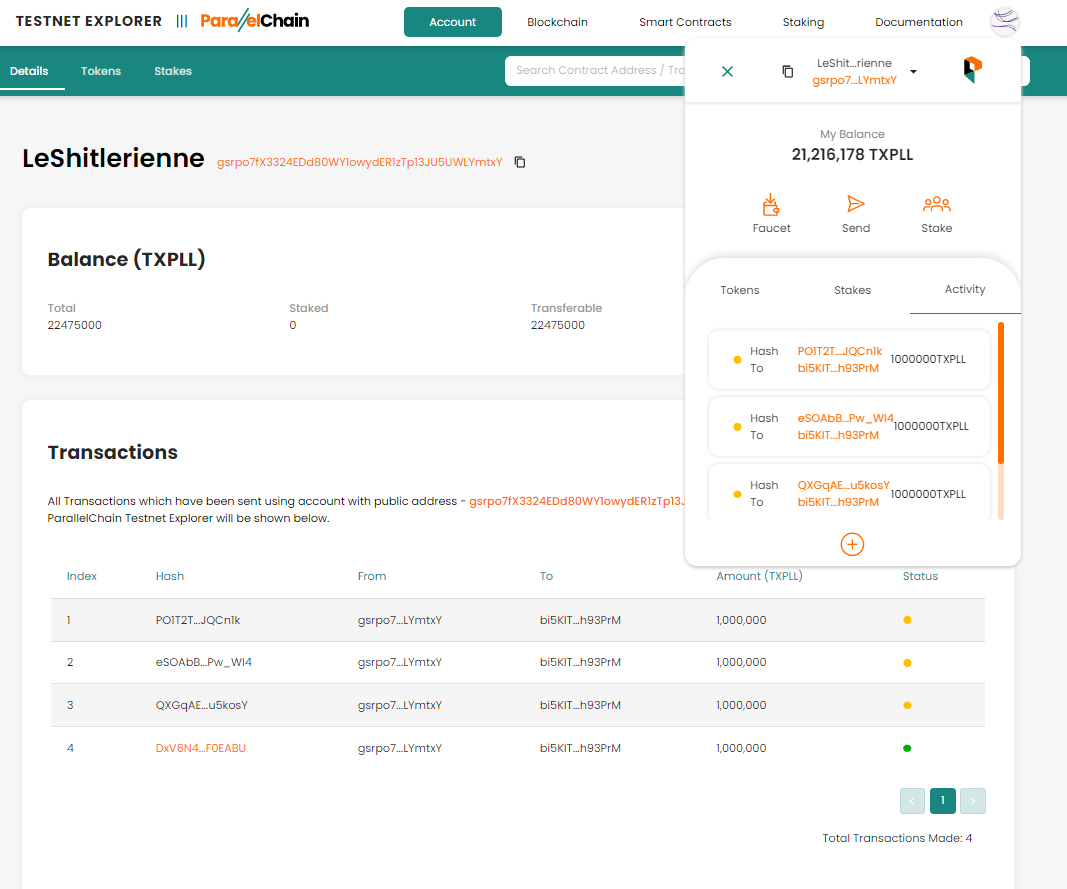The image size is (1067, 889).
Task: Copy wallet address icon in popup header
Action: coord(787,71)
